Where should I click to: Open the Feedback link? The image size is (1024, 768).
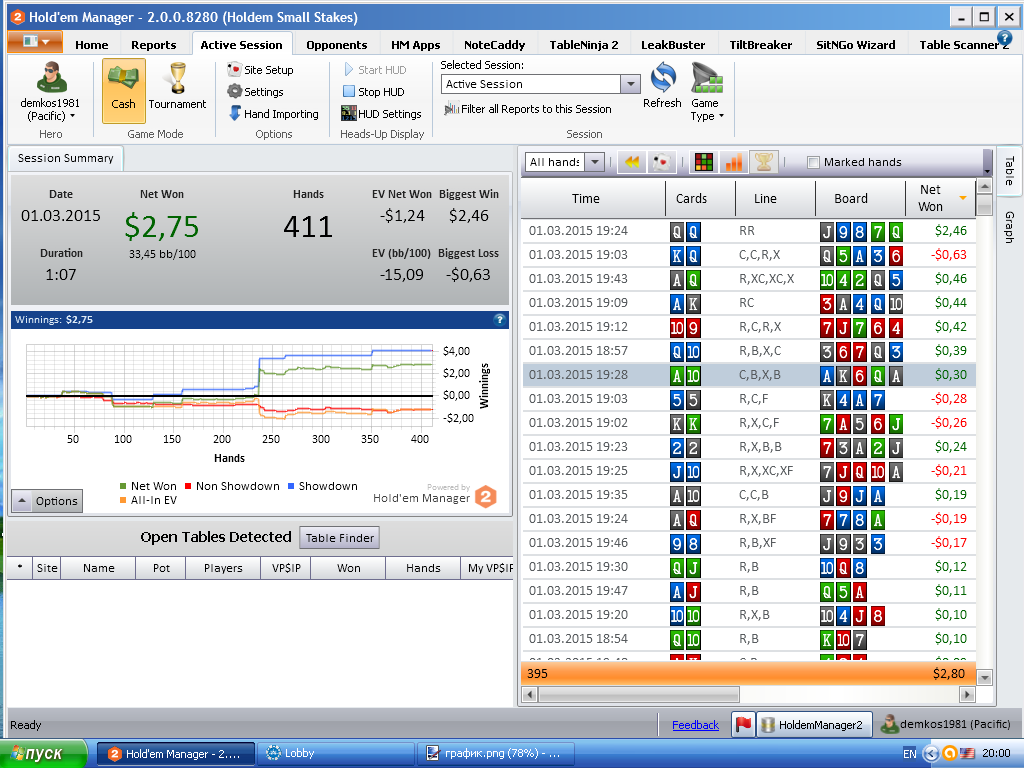coord(695,725)
